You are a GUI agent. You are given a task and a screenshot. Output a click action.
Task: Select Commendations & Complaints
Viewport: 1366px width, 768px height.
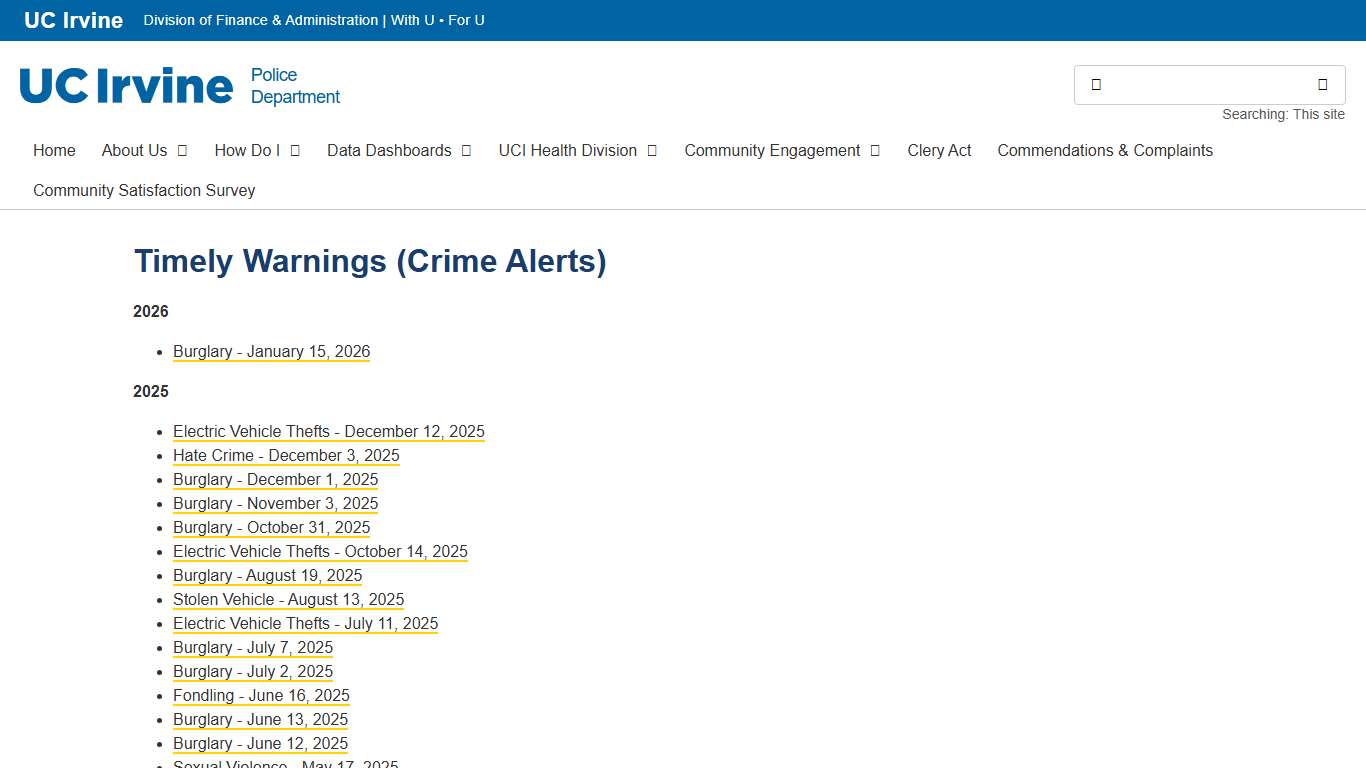(1104, 150)
